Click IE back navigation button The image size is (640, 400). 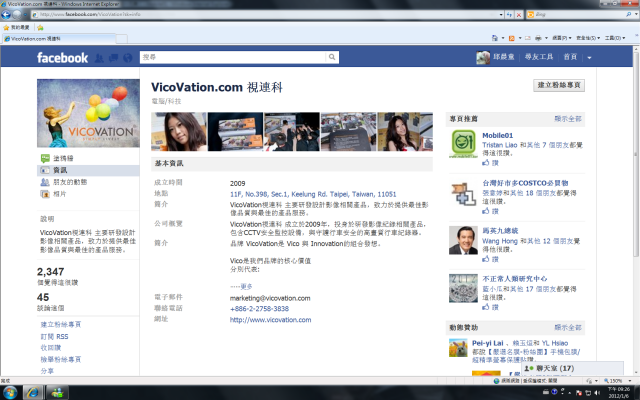coord(6,15)
